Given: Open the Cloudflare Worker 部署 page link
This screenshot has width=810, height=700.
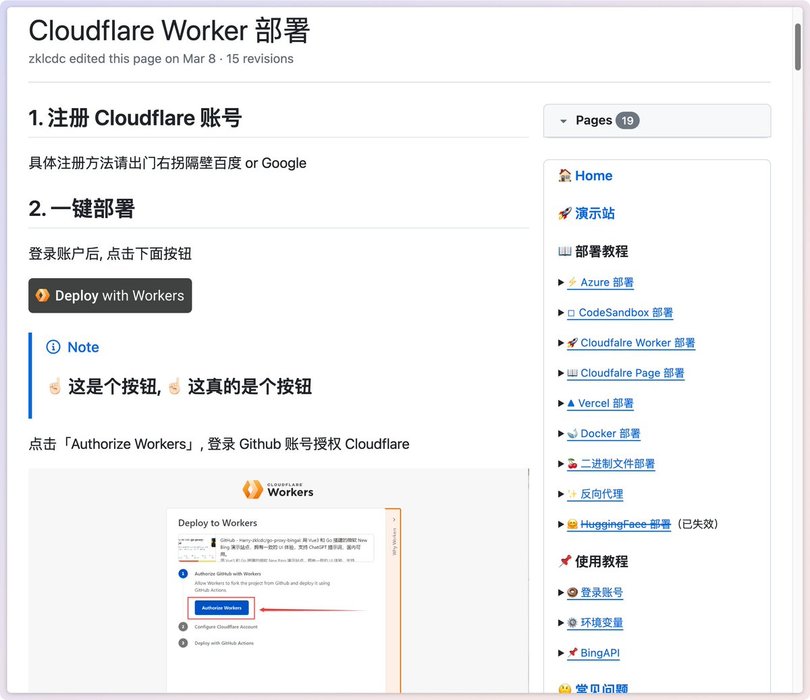Looking at the screenshot, I should (637, 343).
